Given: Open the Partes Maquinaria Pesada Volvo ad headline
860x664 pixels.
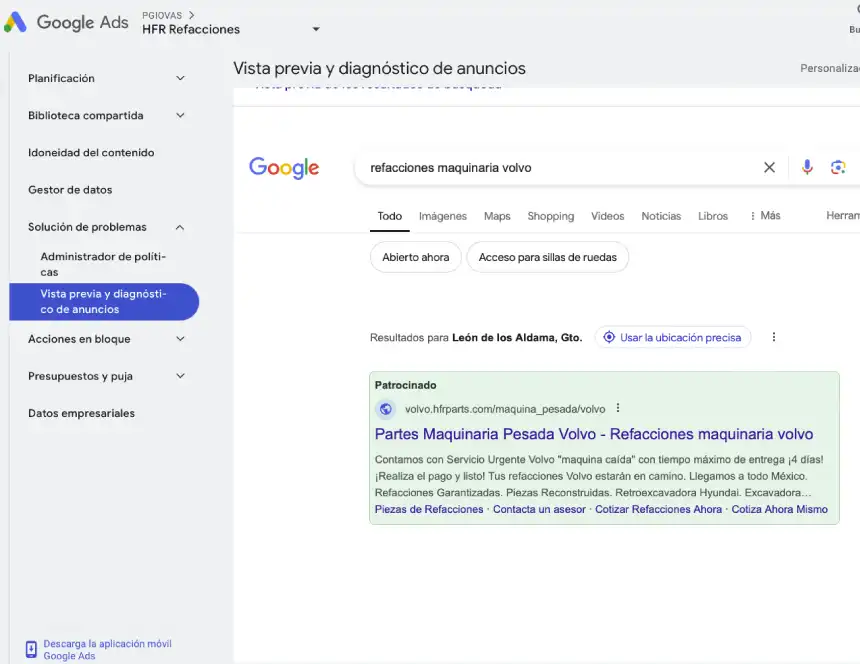Looking at the screenshot, I should click(x=593, y=434).
